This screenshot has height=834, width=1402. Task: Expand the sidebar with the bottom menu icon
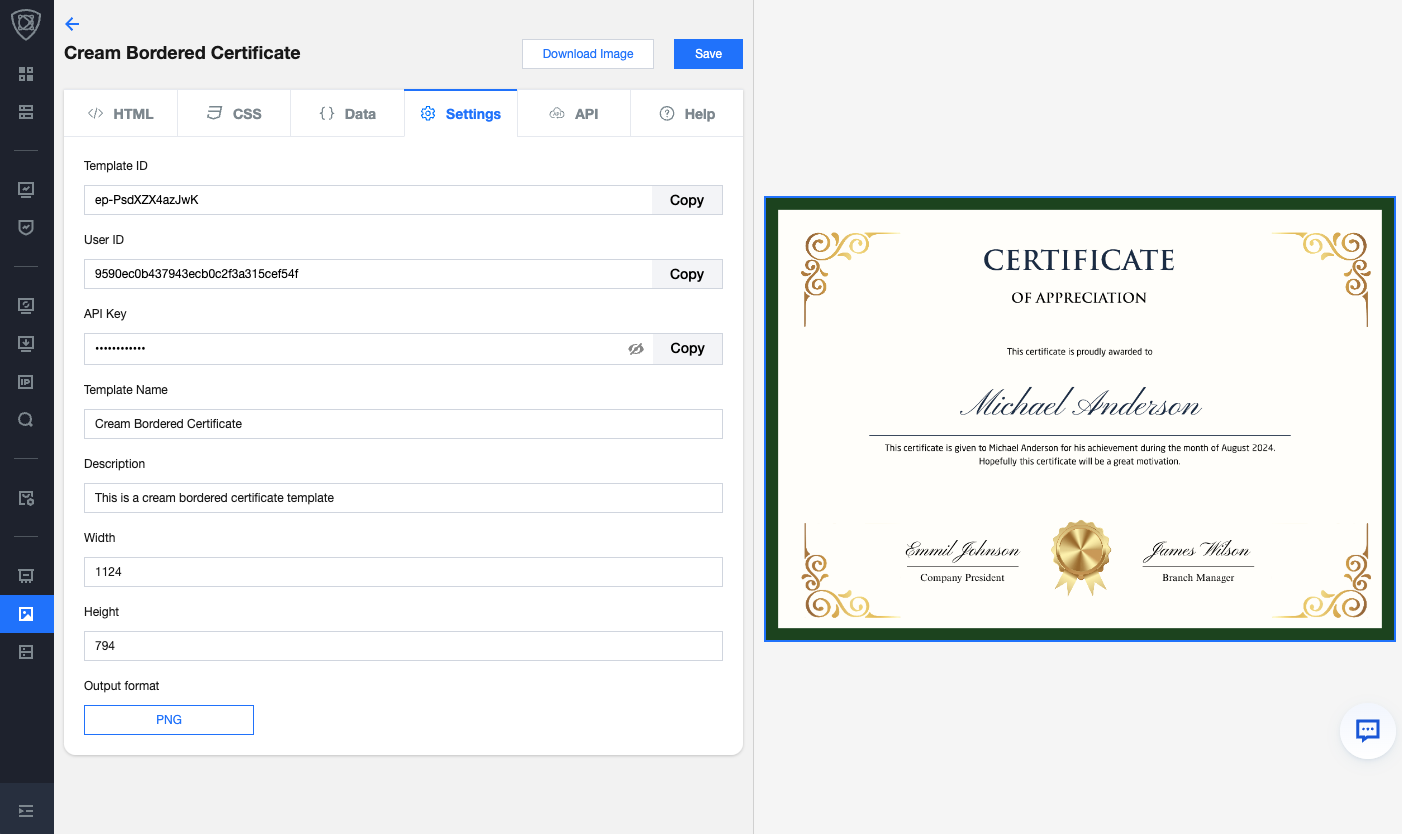coord(26,810)
